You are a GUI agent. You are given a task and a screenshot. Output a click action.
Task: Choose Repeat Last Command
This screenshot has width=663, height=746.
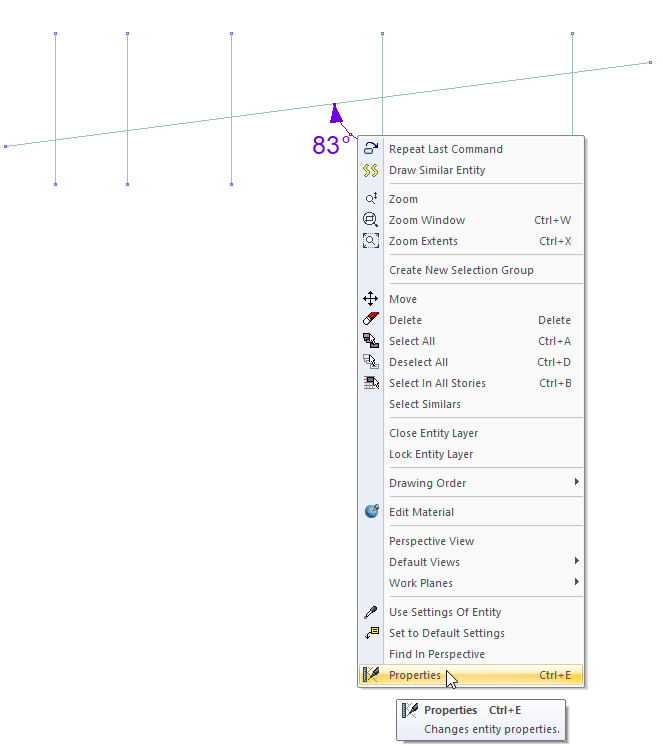pos(471,149)
